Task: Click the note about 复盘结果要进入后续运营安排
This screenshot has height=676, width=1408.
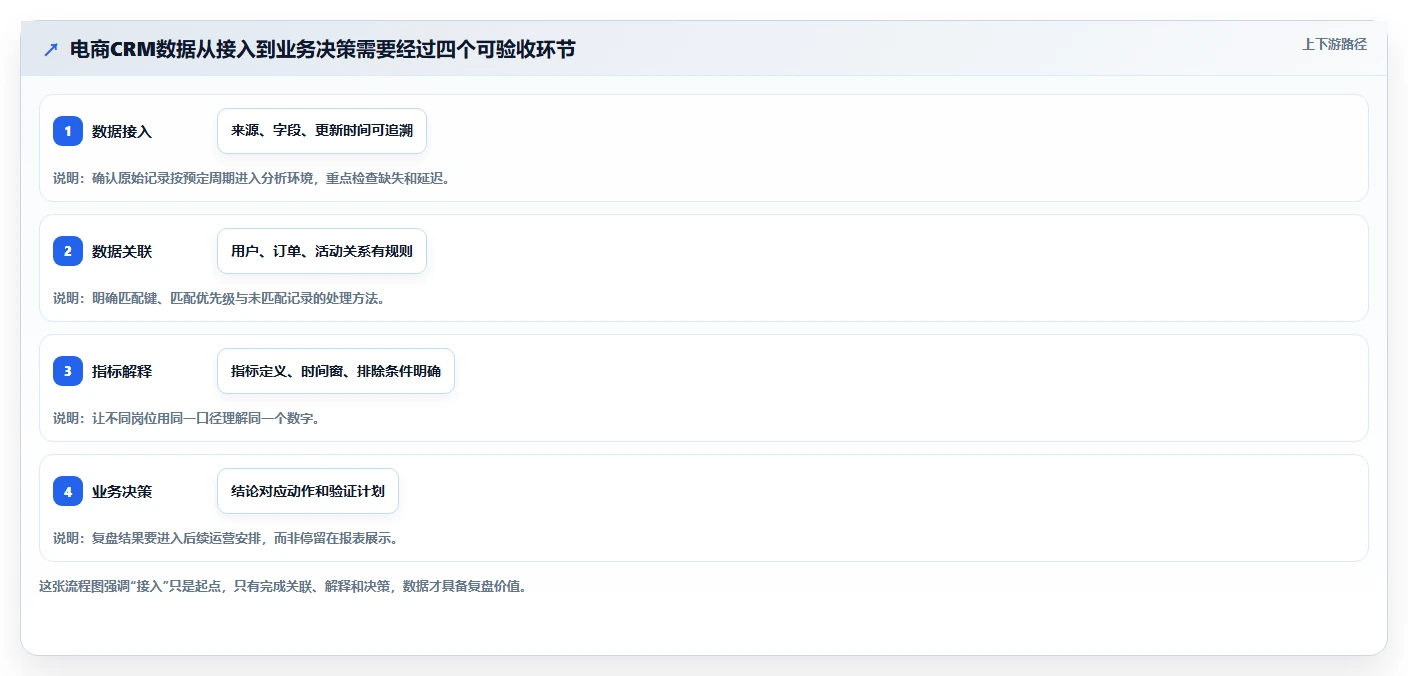Action: (x=229, y=538)
